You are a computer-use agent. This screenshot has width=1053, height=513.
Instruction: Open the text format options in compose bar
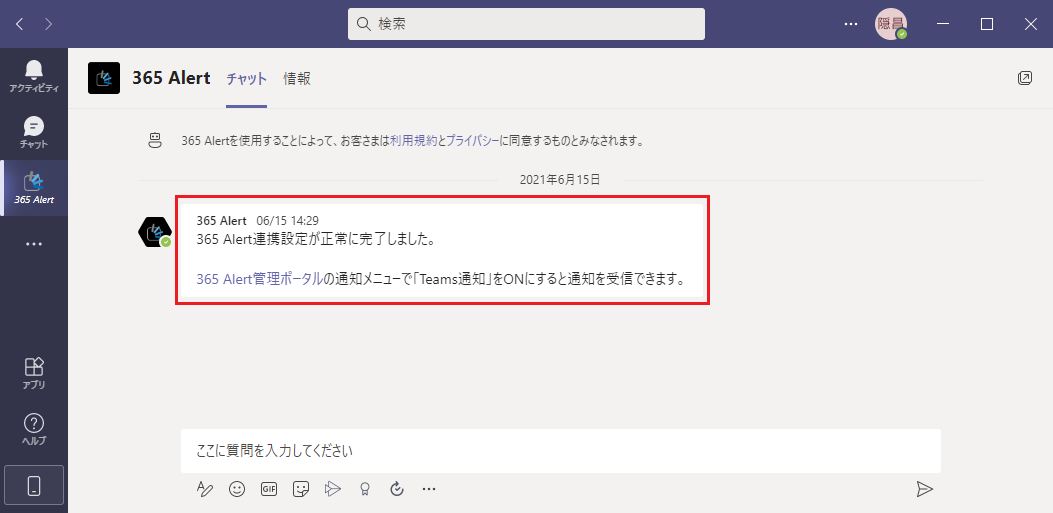[205, 489]
